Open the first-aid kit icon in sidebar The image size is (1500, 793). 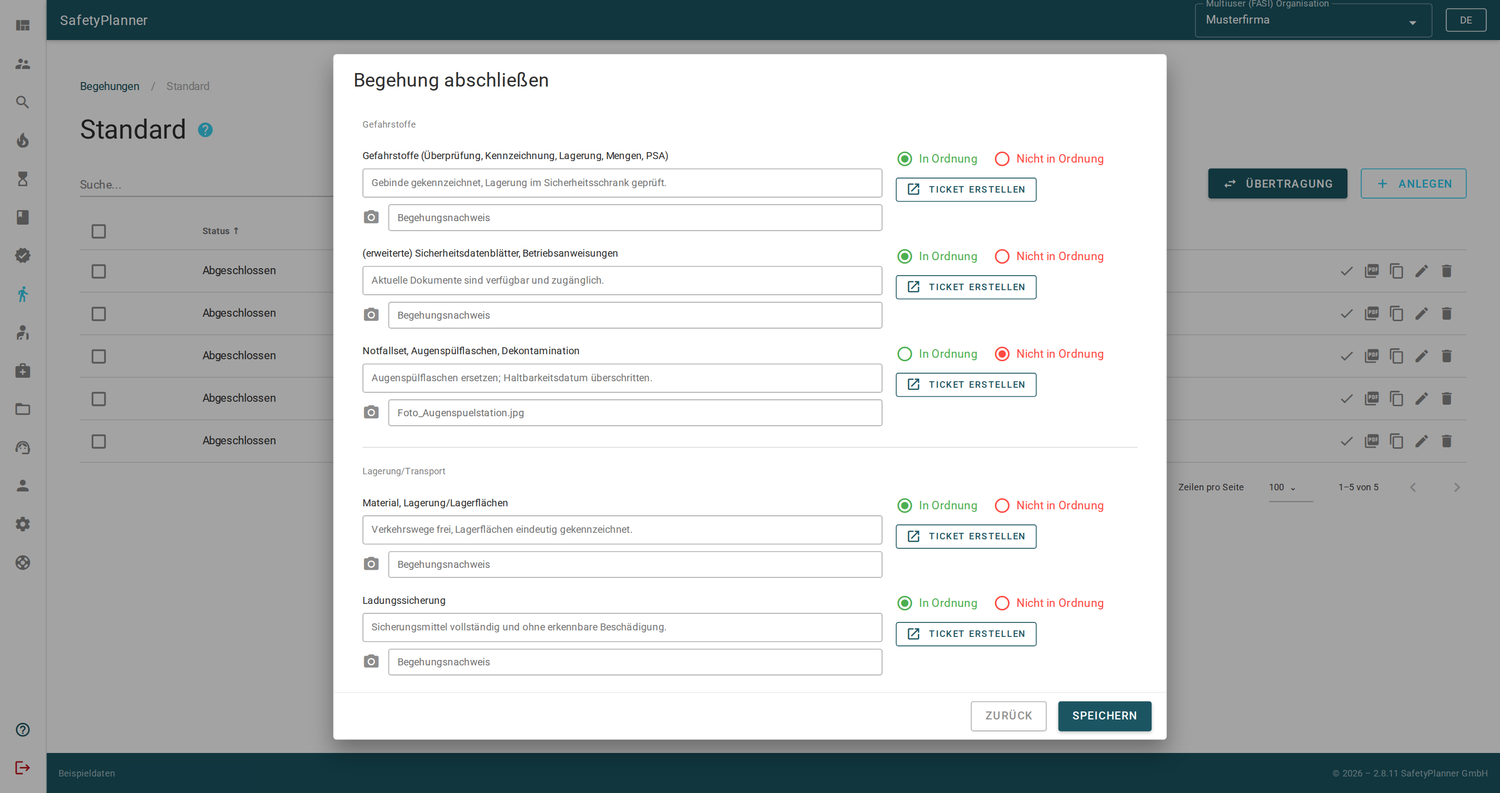point(23,371)
